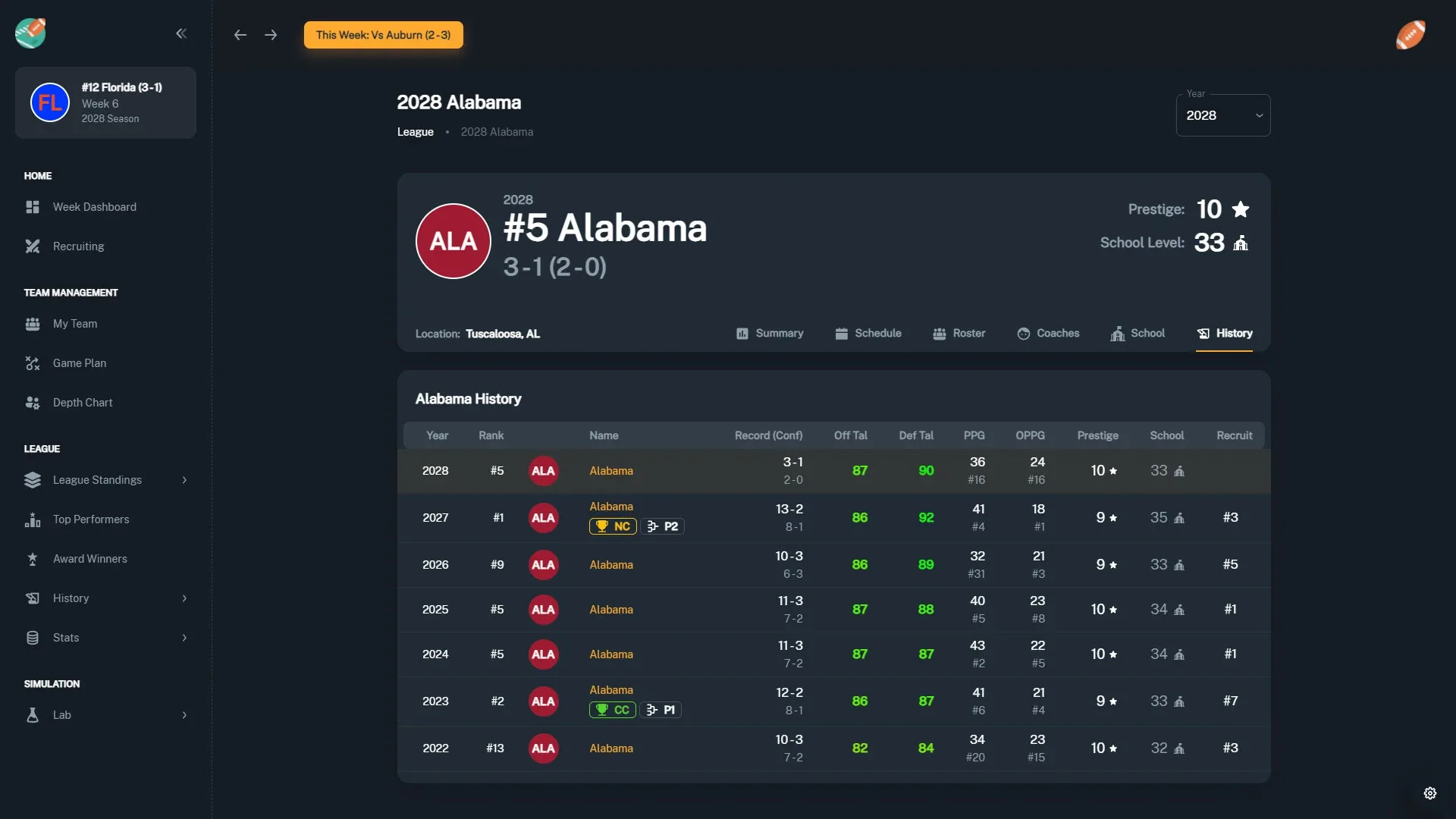Click This Week Vs Auburn button
The height and width of the screenshot is (819, 1456).
(x=384, y=35)
